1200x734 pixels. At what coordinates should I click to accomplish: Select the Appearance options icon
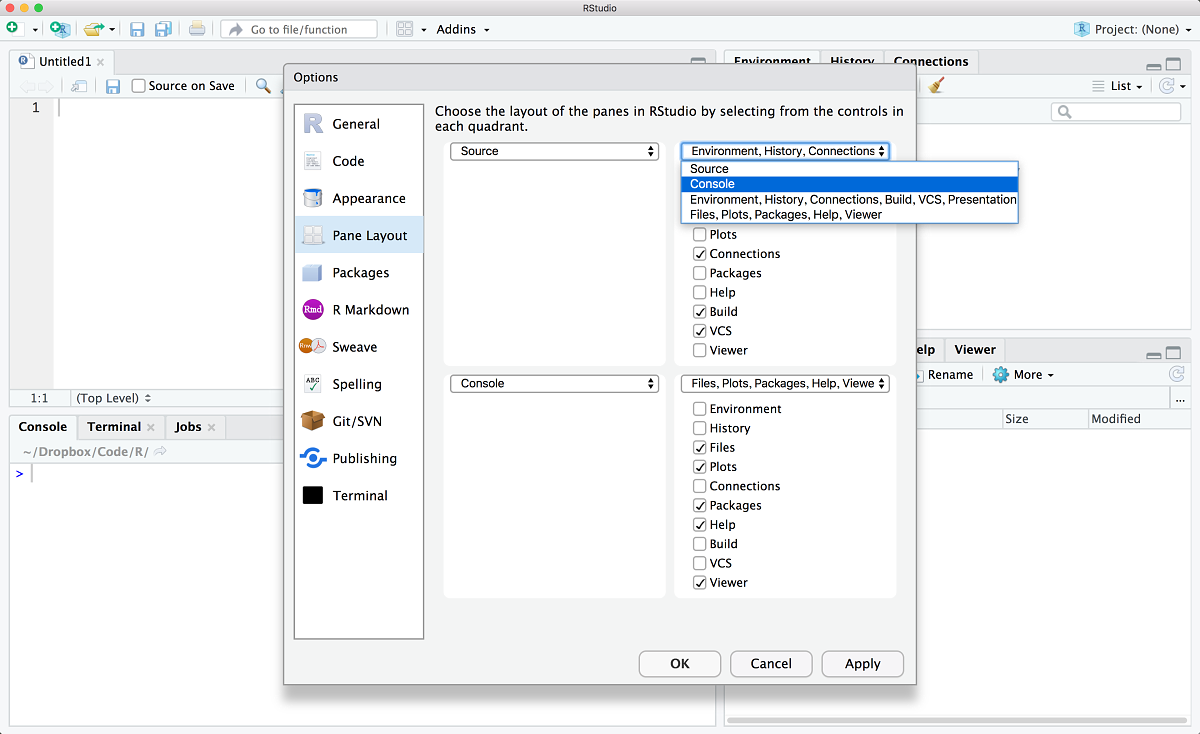[313, 198]
